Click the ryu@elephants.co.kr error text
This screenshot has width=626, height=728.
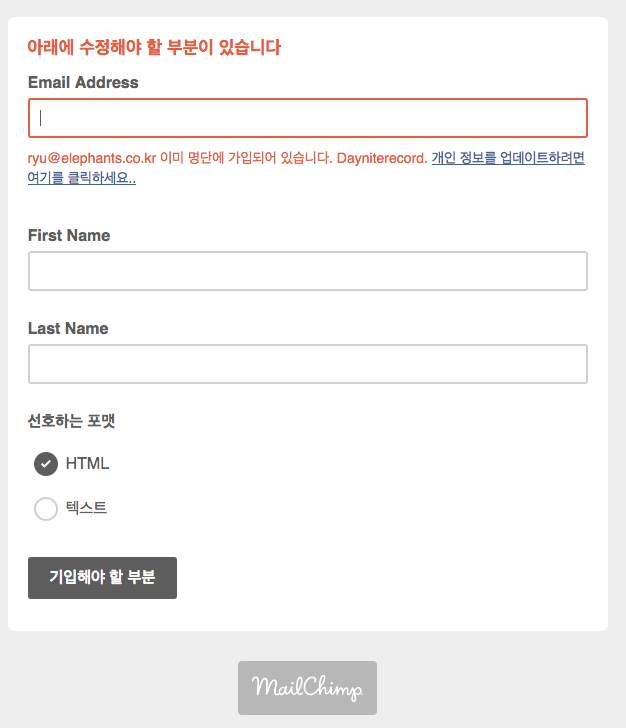(x=92, y=158)
